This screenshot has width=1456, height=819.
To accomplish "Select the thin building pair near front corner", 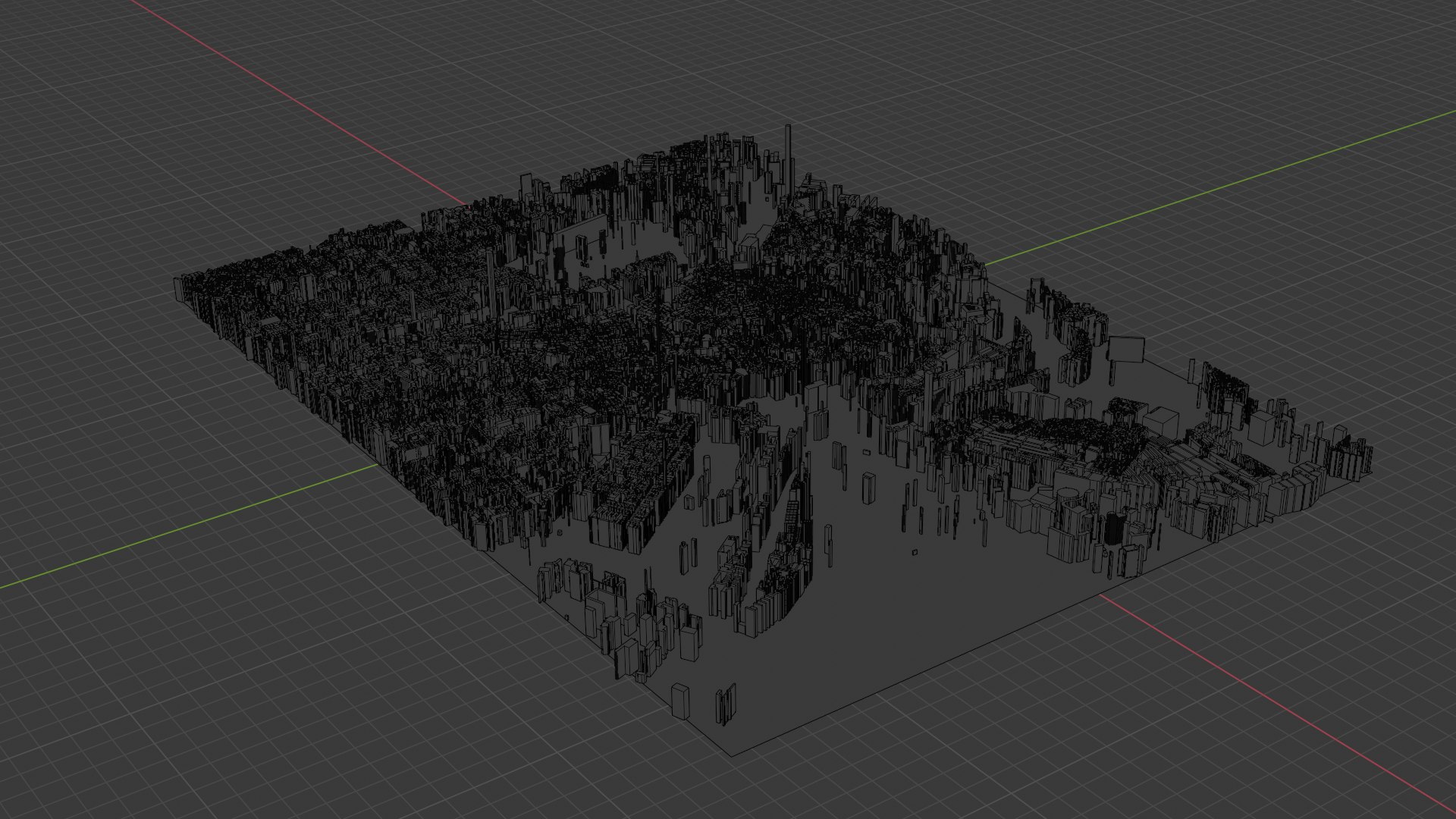I will pyautogui.click(x=726, y=704).
